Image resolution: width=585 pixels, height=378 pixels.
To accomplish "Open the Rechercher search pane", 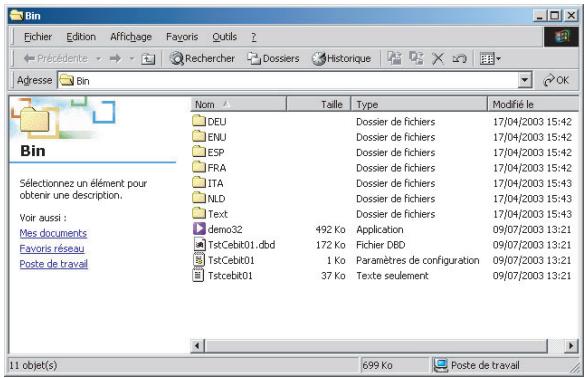I will pos(202,59).
